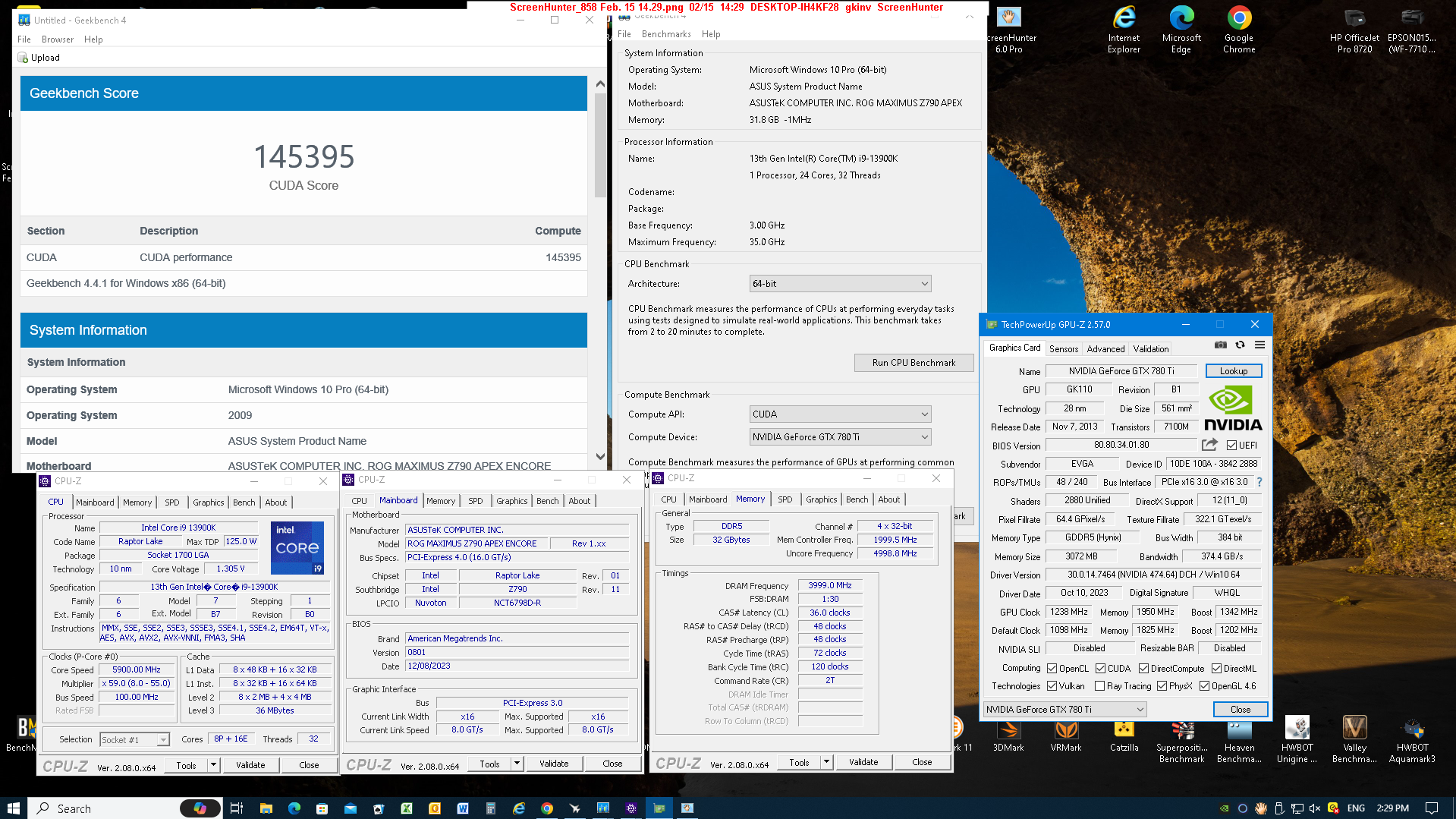Open Microsoft Edge desktop shortcut
1456x819 pixels.
pyautogui.click(x=1181, y=30)
